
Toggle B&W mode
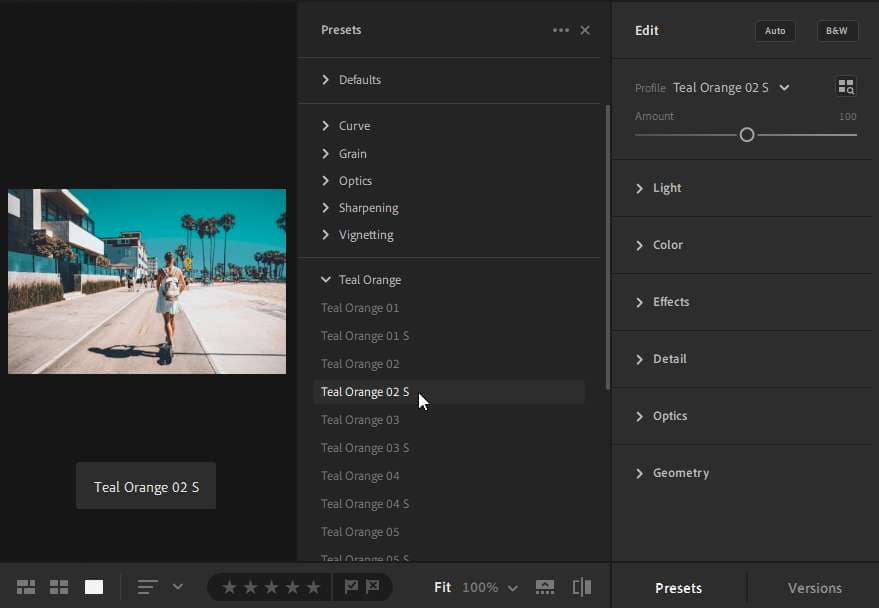coord(837,31)
